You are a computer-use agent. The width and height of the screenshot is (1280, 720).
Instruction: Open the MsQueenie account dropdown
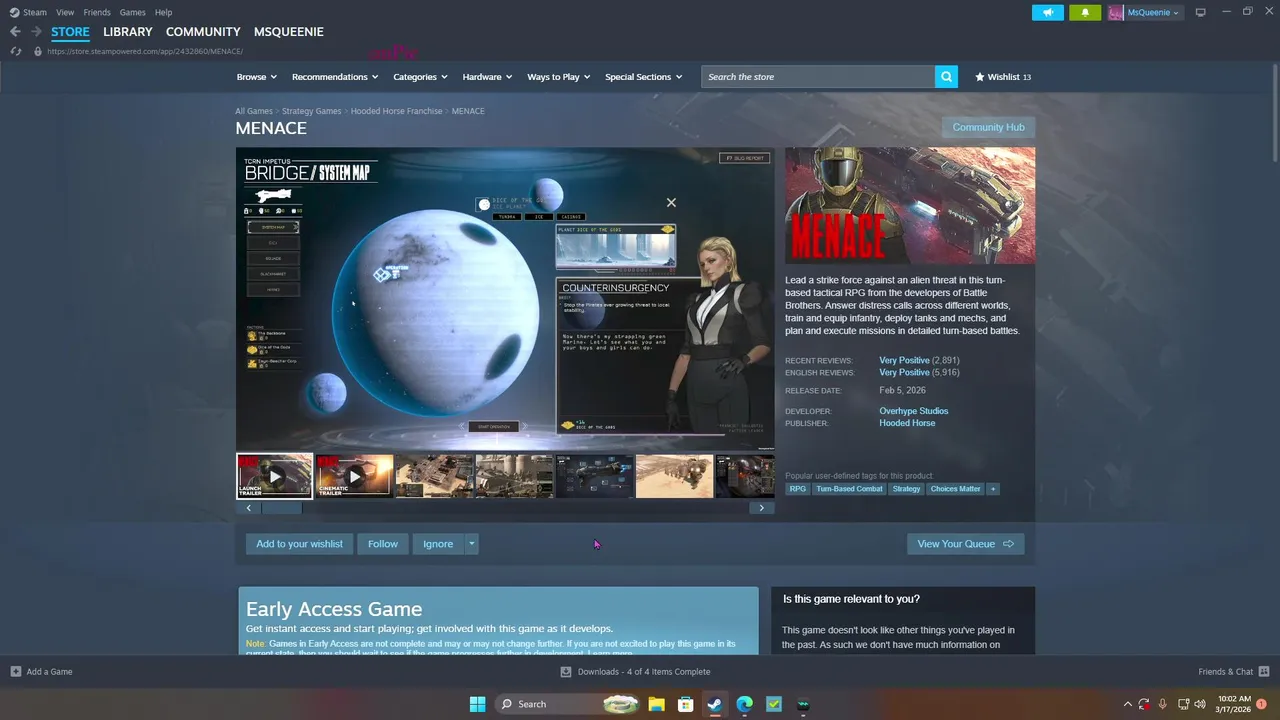coord(1153,12)
